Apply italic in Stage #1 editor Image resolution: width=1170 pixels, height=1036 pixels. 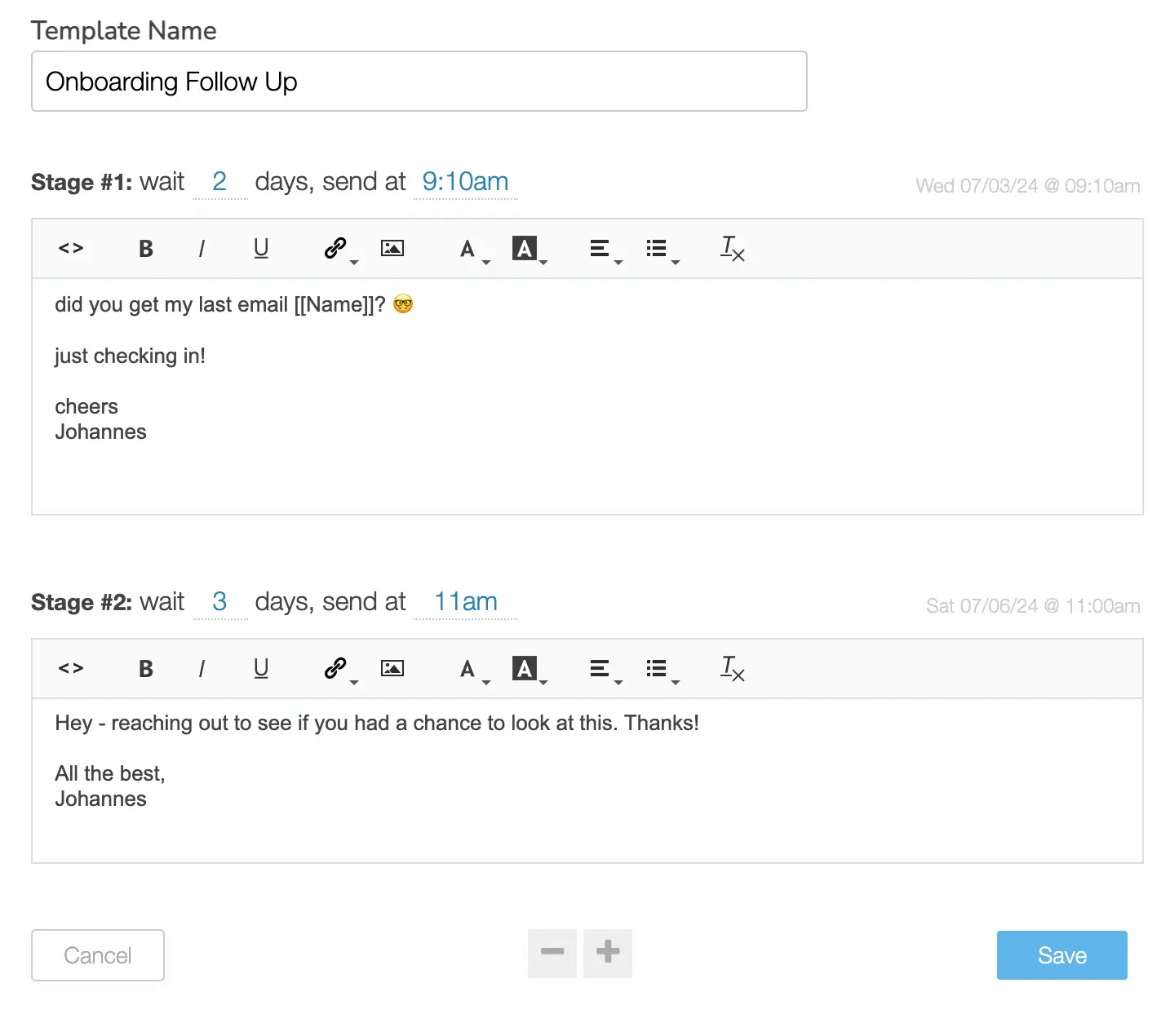pyautogui.click(x=202, y=249)
